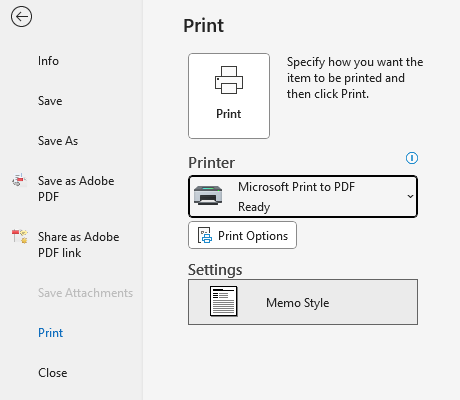Click the Print Options button label

[x=253, y=236]
